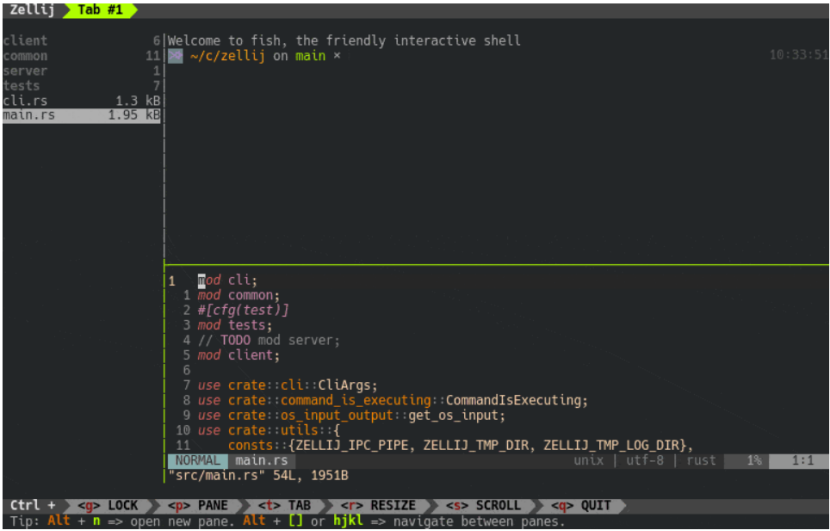This screenshot has width=830, height=531.
Task: Click ZELLIJ_IPC_PIPE constant in line 11
Action: pos(352,446)
